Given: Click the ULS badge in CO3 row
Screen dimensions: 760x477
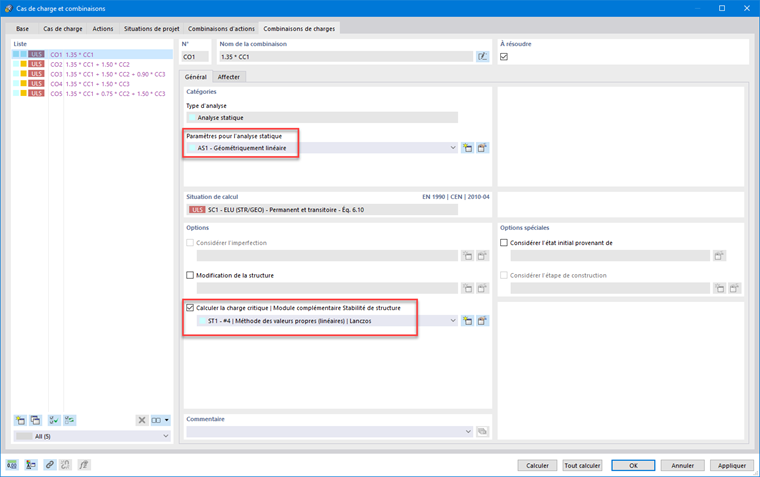Looking at the screenshot, I should (x=36, y=74).
